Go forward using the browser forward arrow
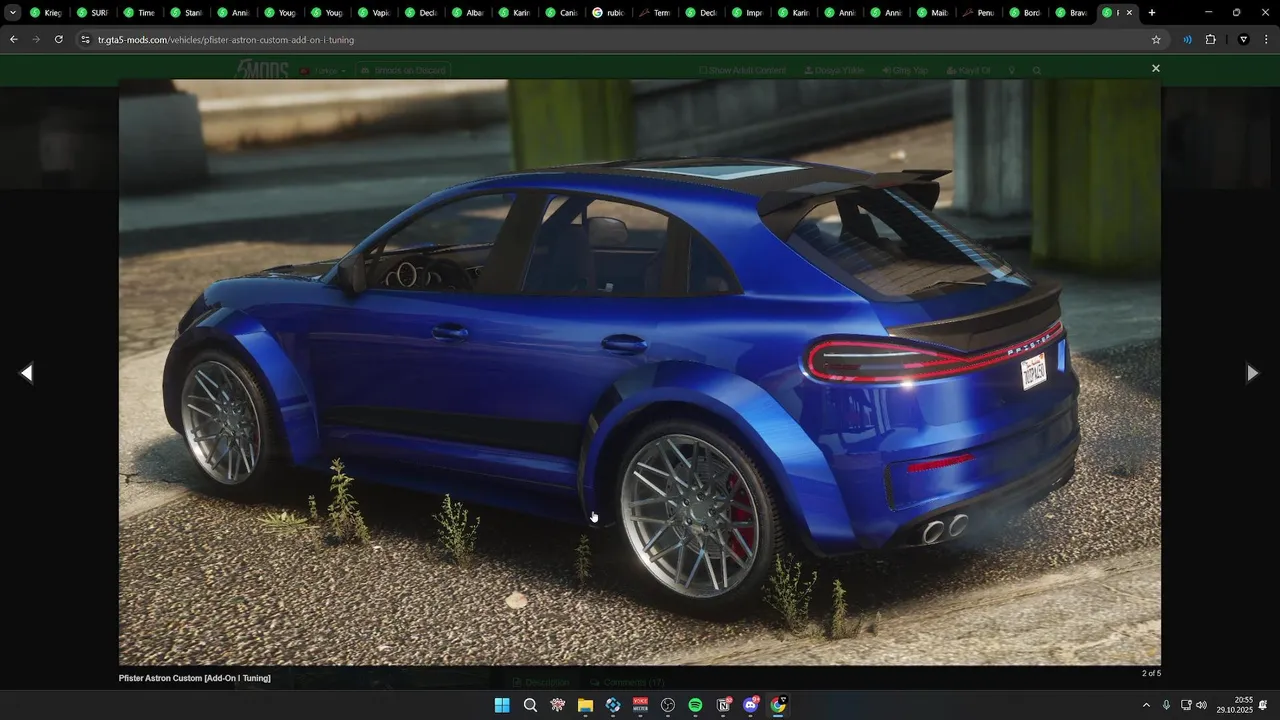Screen dimensions: 1280x720 pyautogui.click(x=36, y=40)
